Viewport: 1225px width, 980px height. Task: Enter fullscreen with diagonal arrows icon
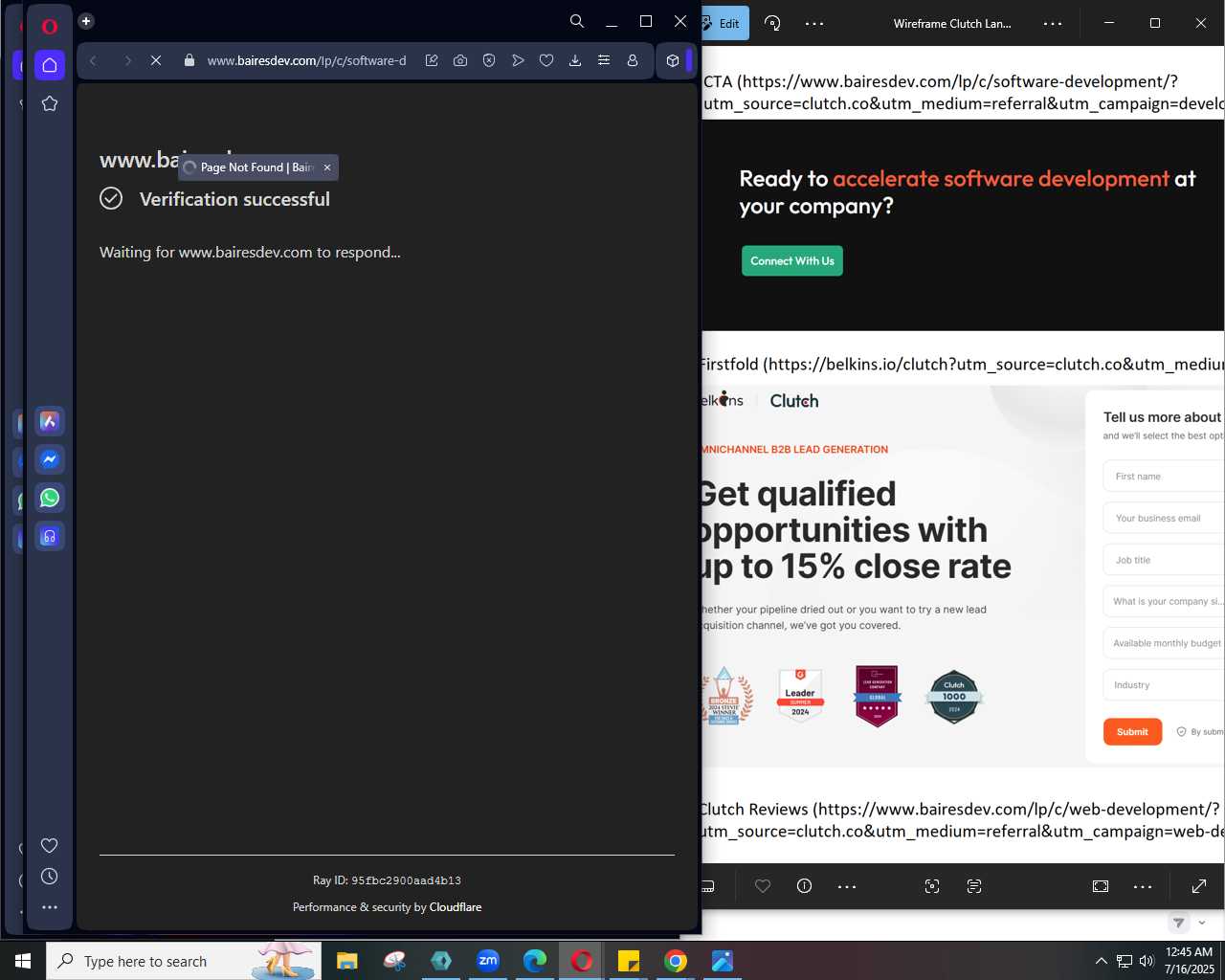click(1199, 886)
